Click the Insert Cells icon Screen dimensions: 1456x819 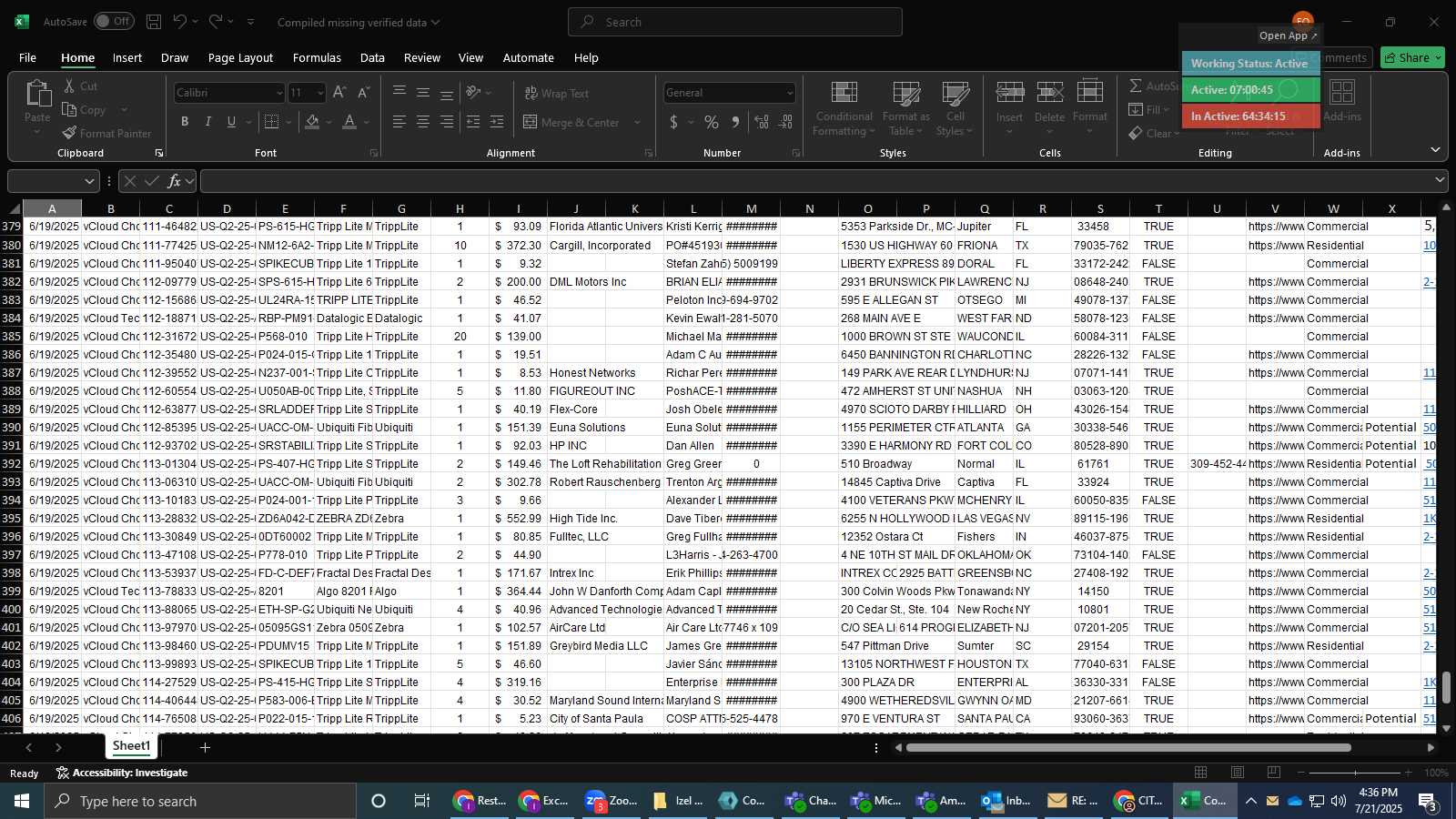1009,93
